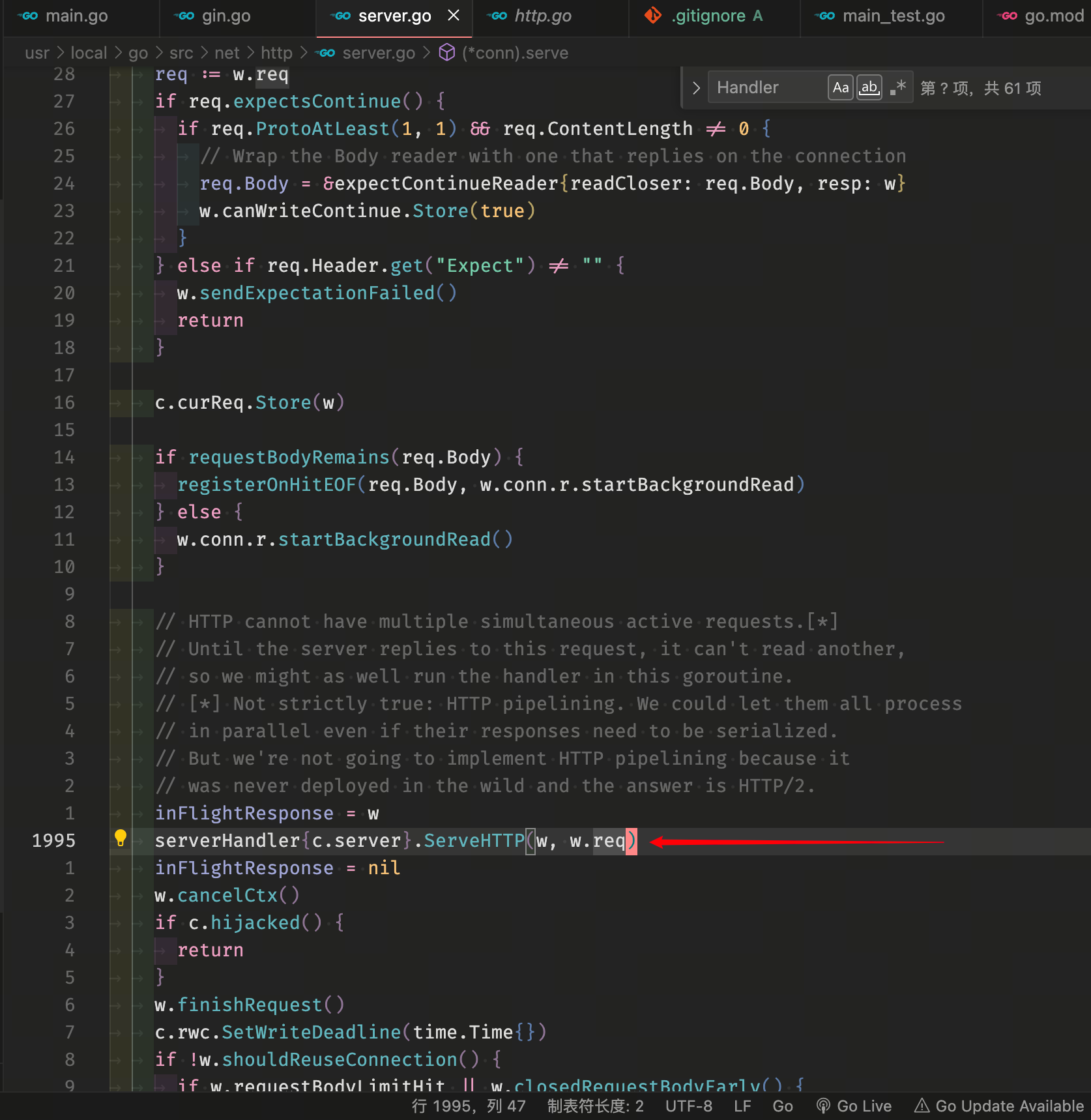Click the ServeHTTP method call
The width and height of the screenshot is (1091, 1120).
click(x=474, y=841)
